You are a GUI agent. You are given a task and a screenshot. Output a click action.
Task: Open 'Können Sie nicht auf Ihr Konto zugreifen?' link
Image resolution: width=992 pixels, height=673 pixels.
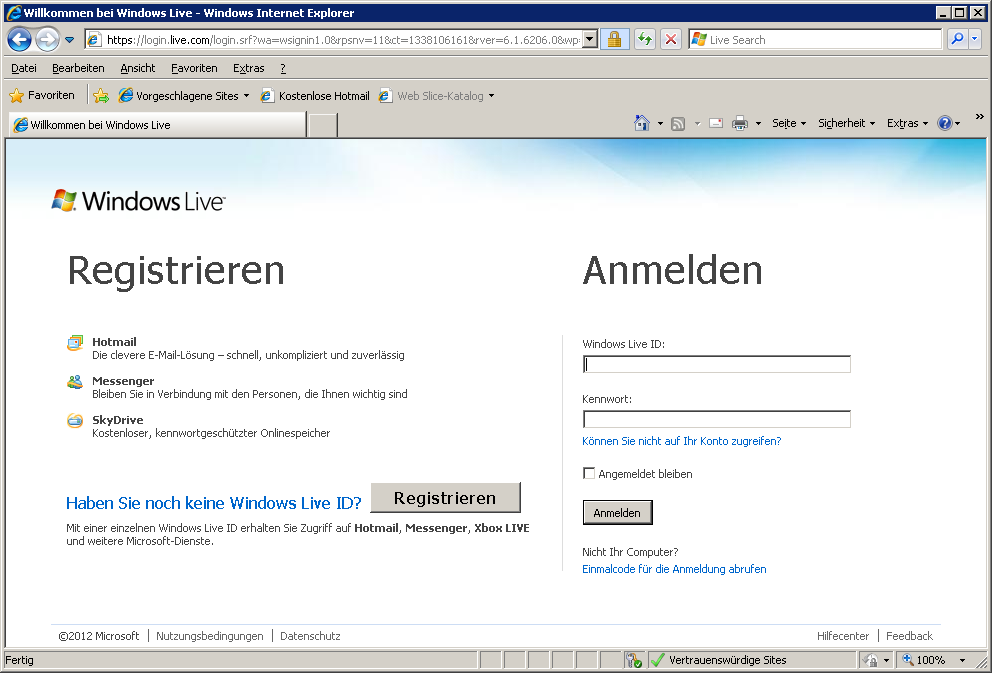click(681, 441)
